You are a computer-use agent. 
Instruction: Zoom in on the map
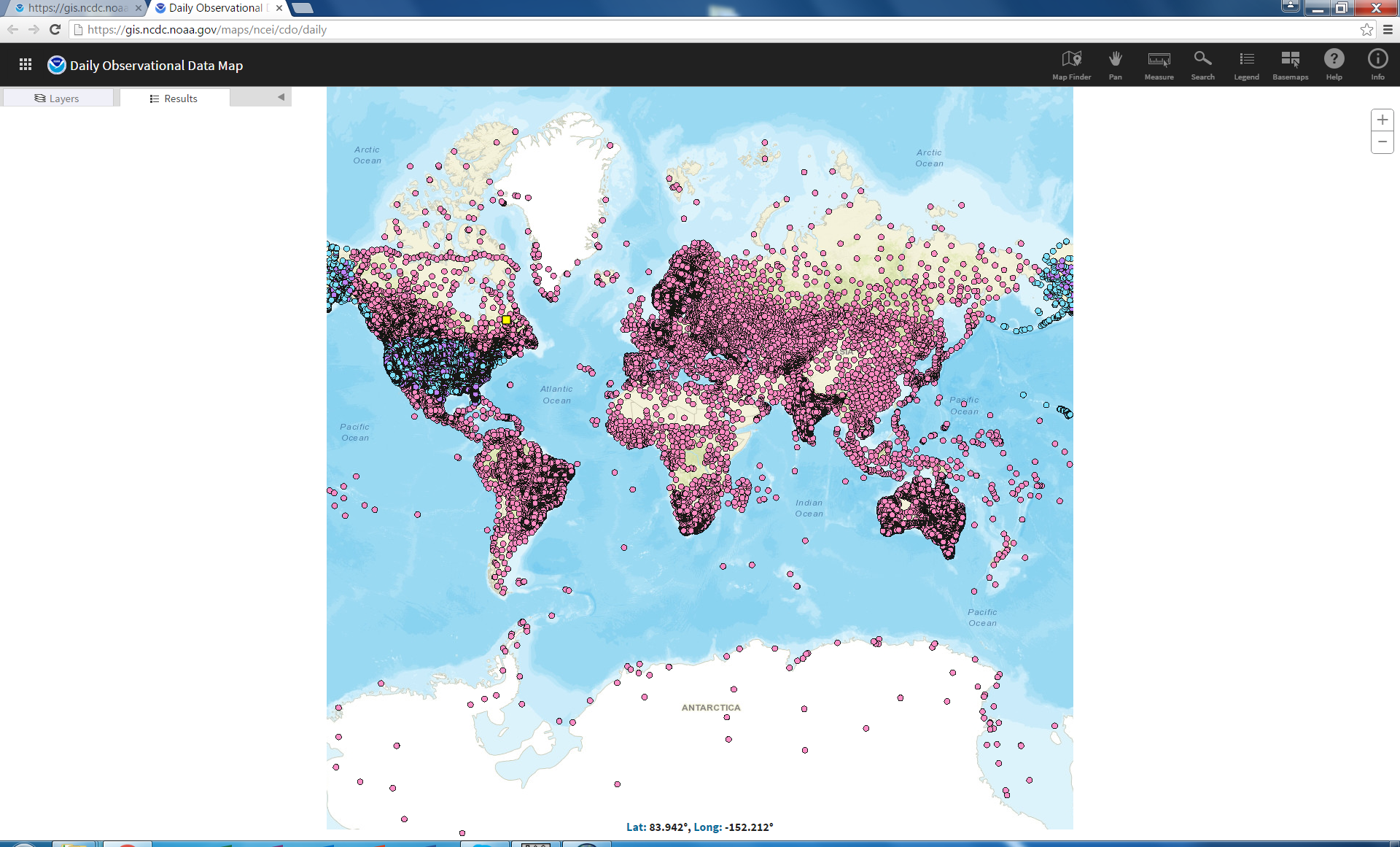(x=1382, y=120)
